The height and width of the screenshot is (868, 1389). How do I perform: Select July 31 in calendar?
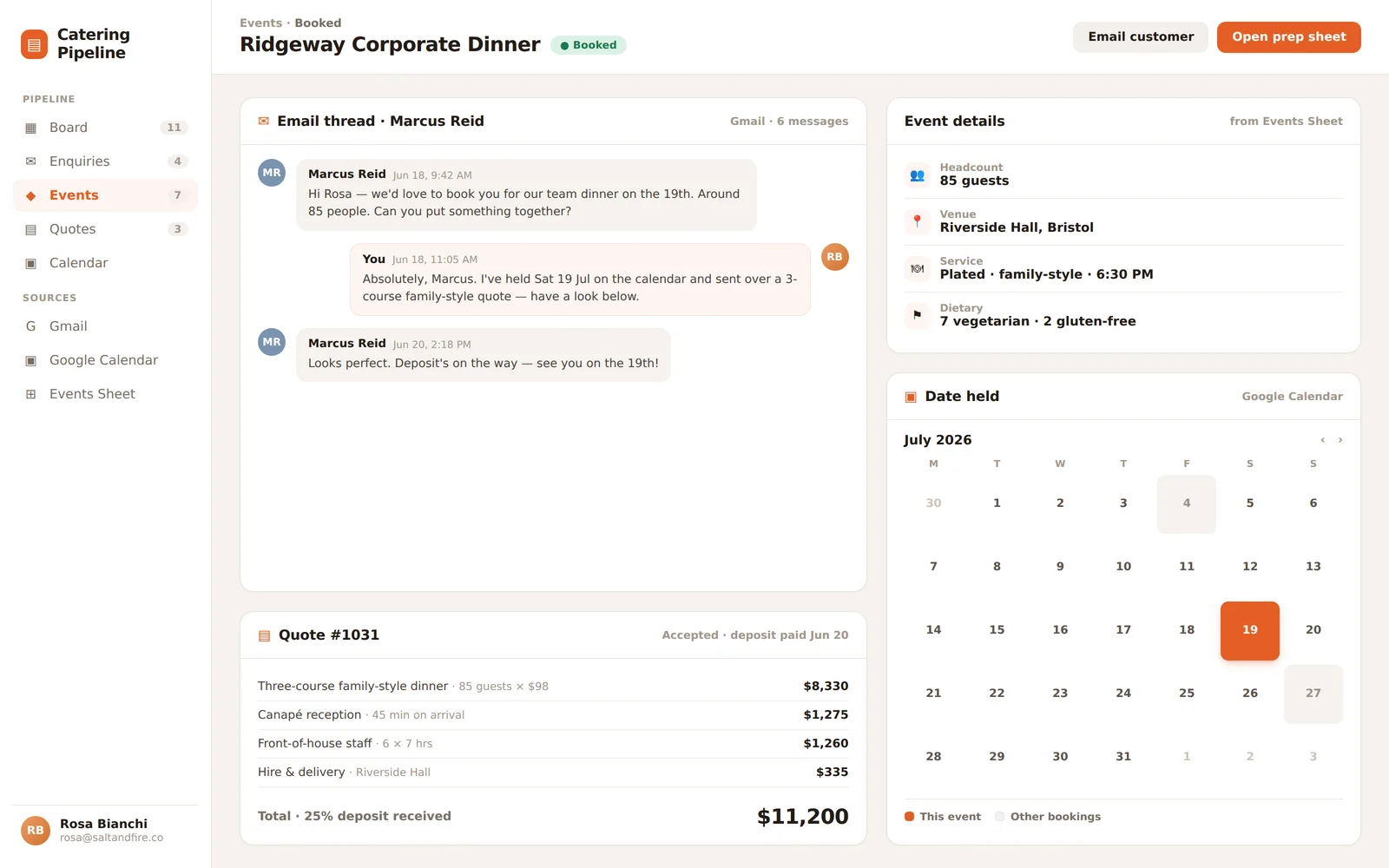1123,757
